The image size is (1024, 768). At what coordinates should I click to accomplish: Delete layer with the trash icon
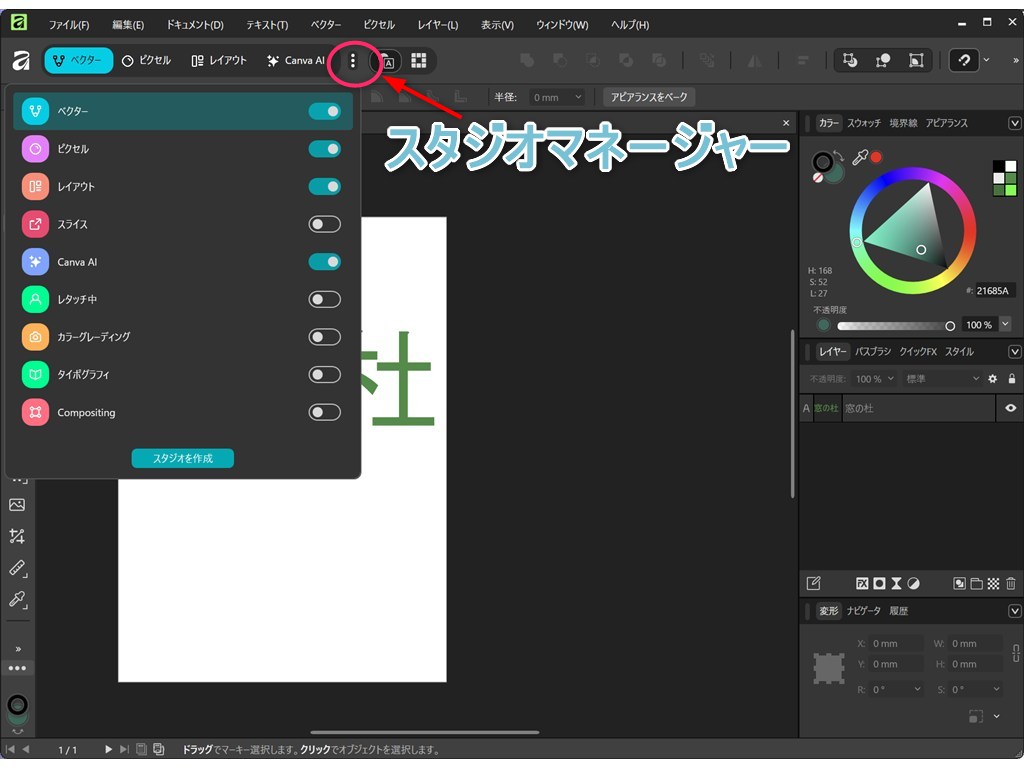coord(1011,583)
